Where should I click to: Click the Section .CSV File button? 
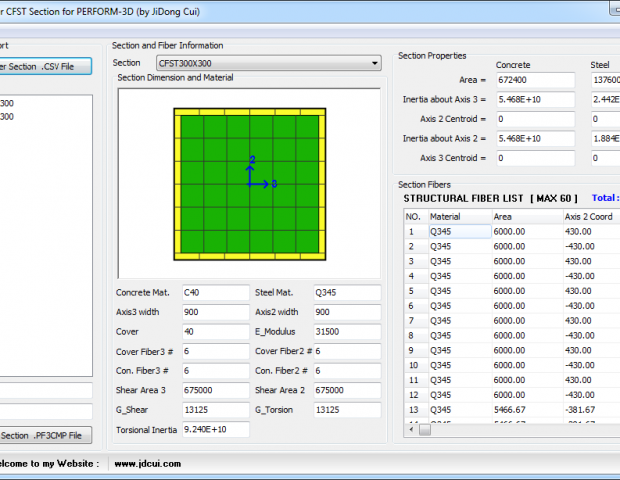pyautogui.click(x=44, y=66)
